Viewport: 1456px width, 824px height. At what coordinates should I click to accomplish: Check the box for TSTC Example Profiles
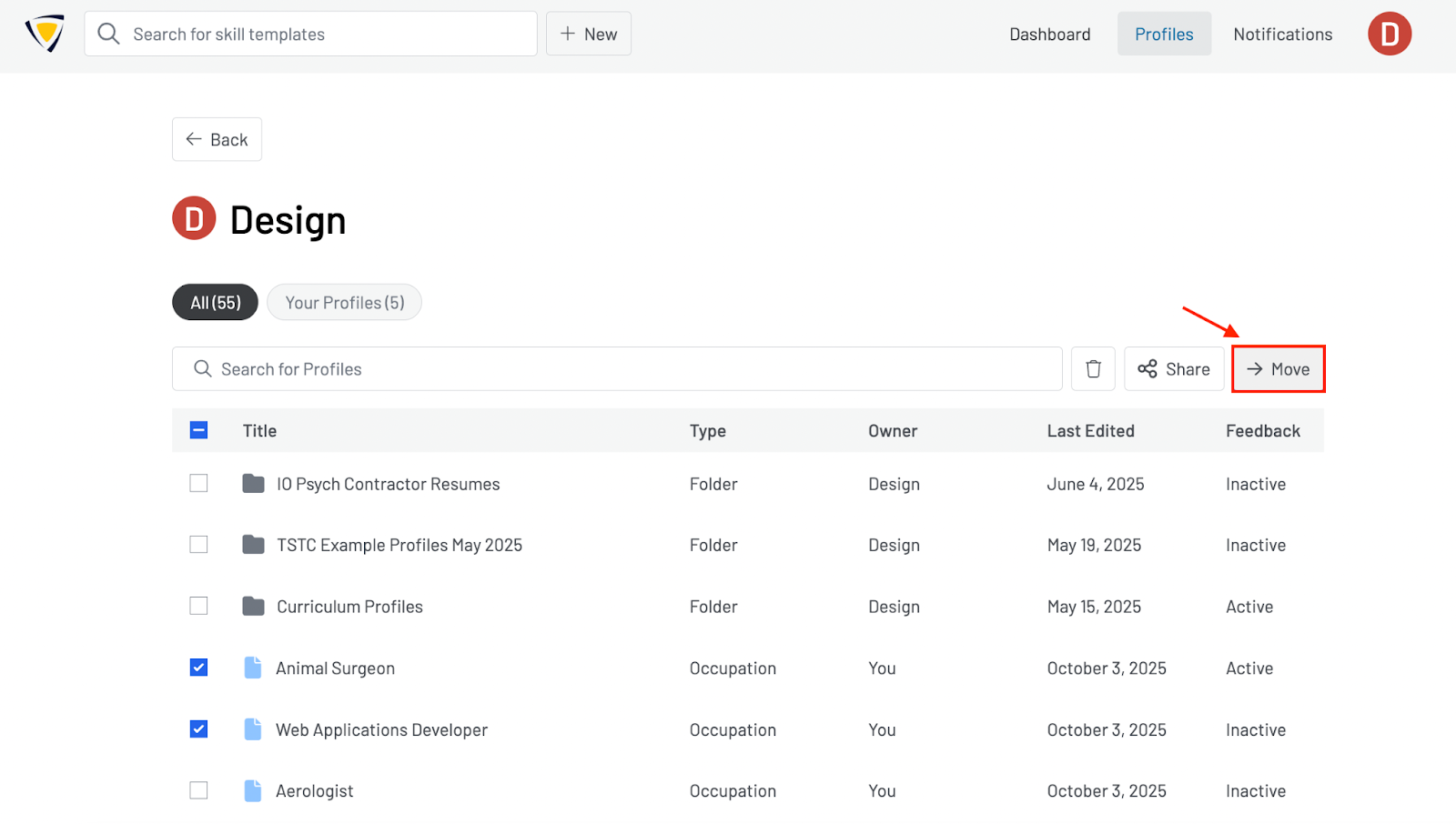click(x=198, y=545)
